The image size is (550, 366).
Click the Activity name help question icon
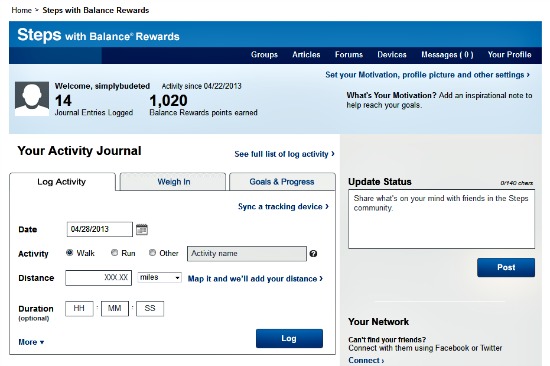click(313, 254)
